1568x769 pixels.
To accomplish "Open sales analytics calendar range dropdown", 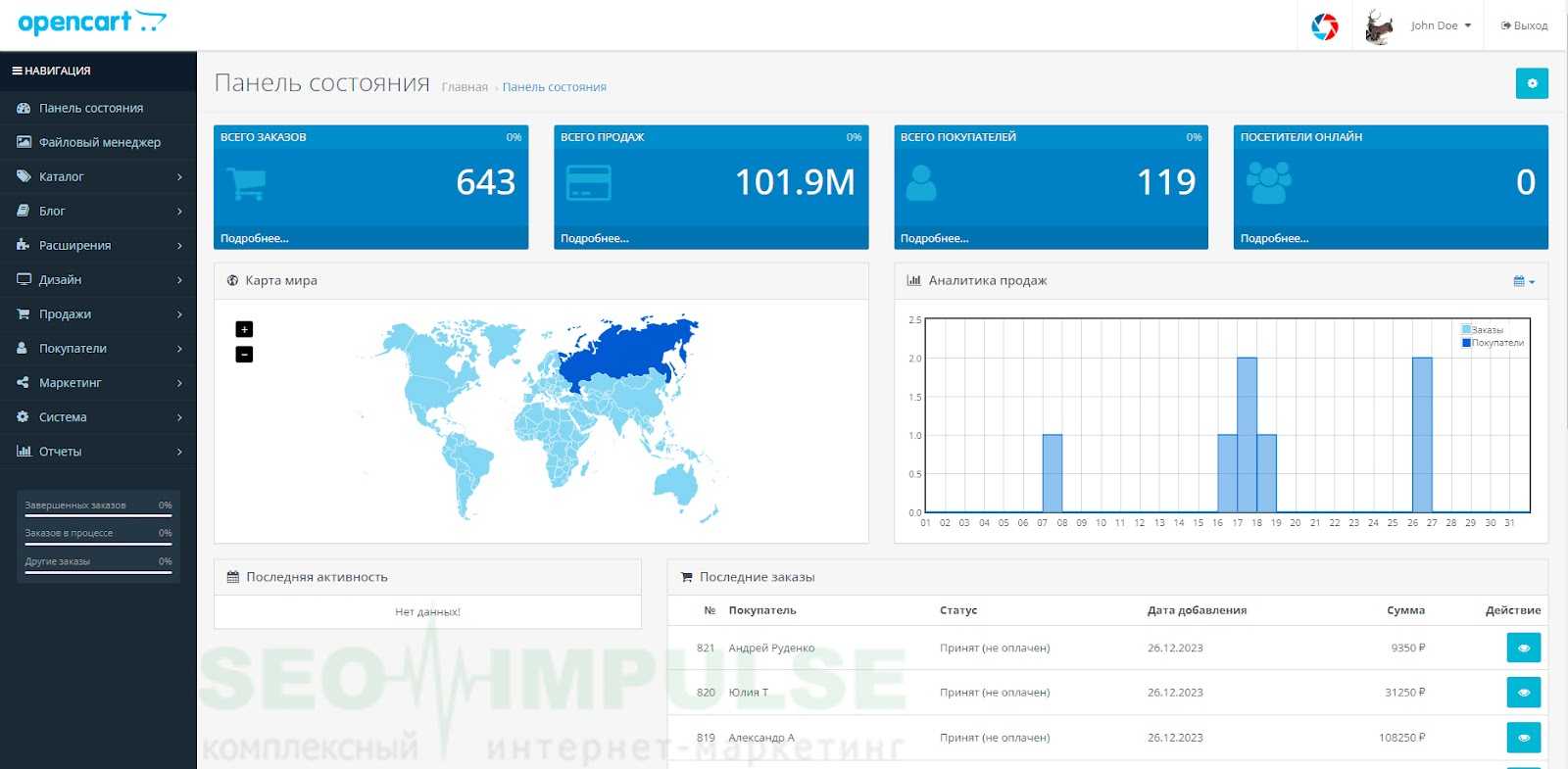I will [x=1524, y=281].
